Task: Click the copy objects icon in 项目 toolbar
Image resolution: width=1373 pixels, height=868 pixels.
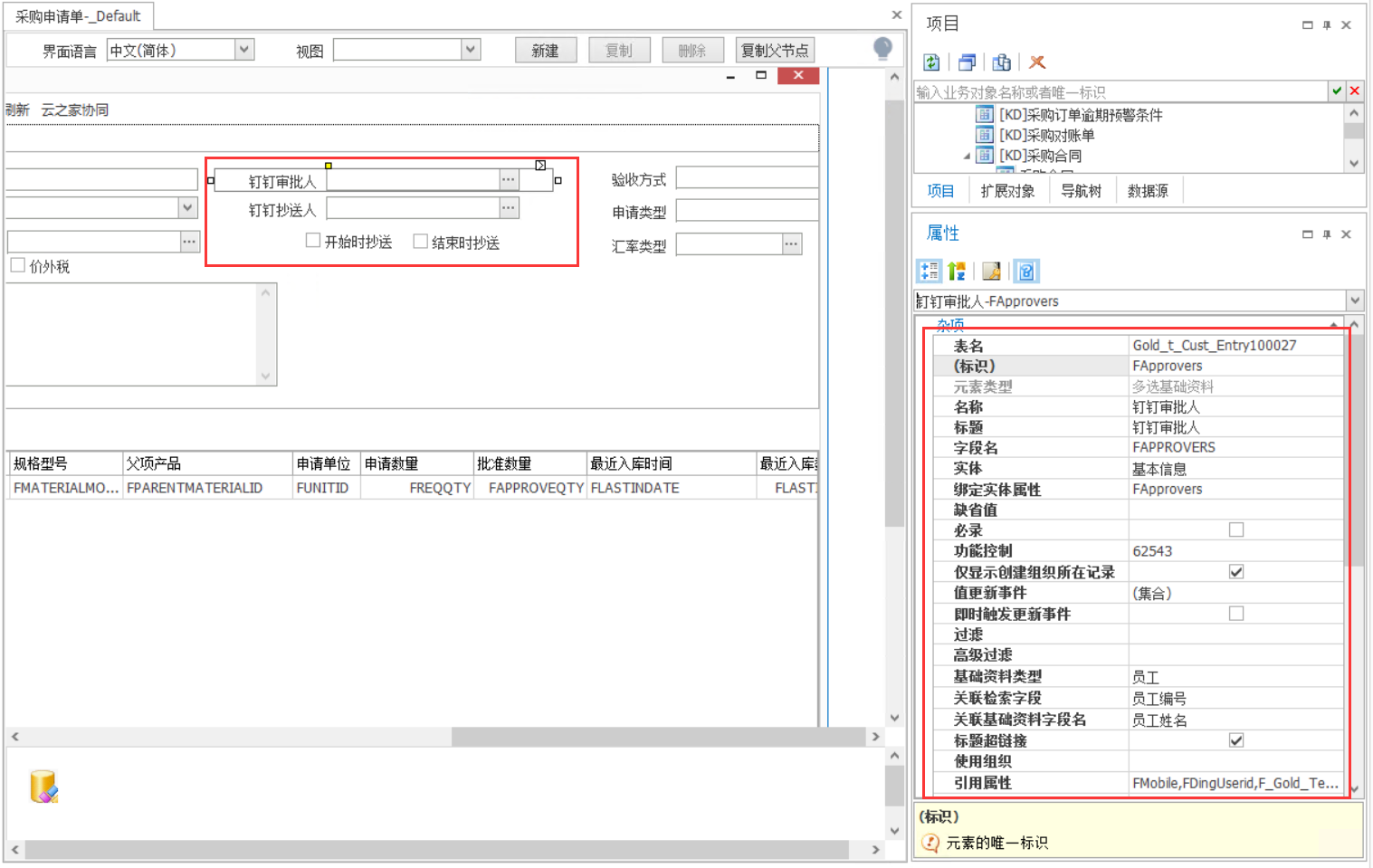Action: (x=1002, y=62)
